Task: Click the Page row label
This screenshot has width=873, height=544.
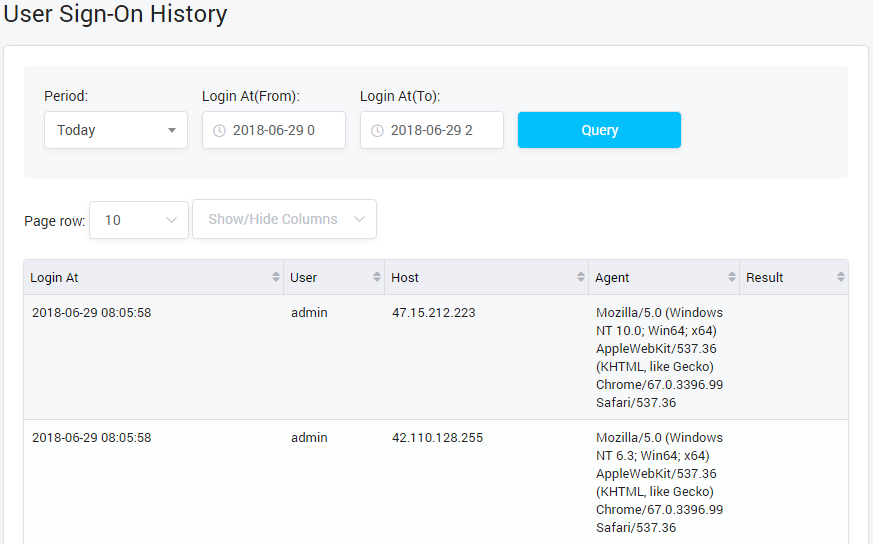Action: click(55, 221)
